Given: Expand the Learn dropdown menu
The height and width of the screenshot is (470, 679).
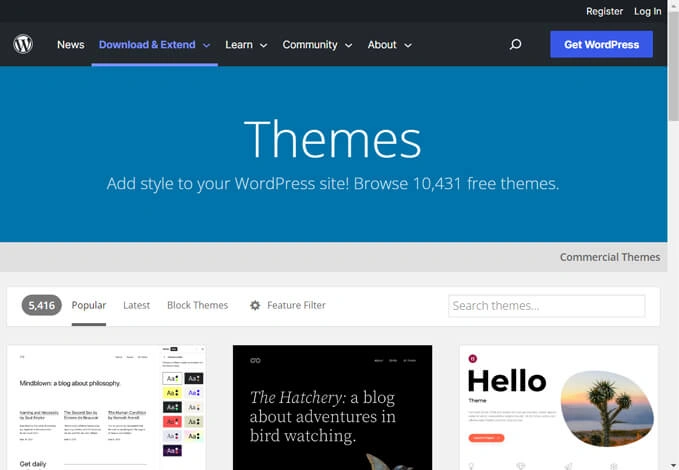Looking at the screenshot, I should click(246, 45).
